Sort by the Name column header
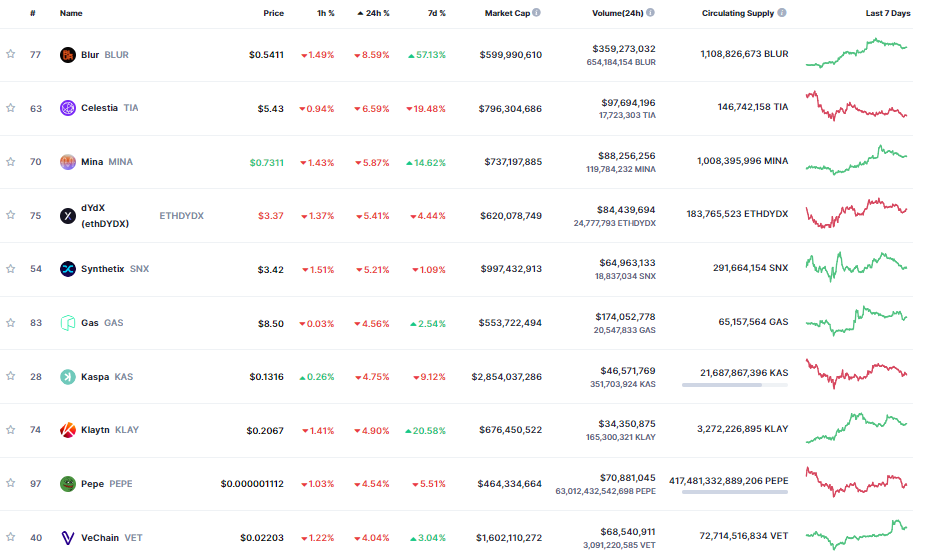 [71, 13]
